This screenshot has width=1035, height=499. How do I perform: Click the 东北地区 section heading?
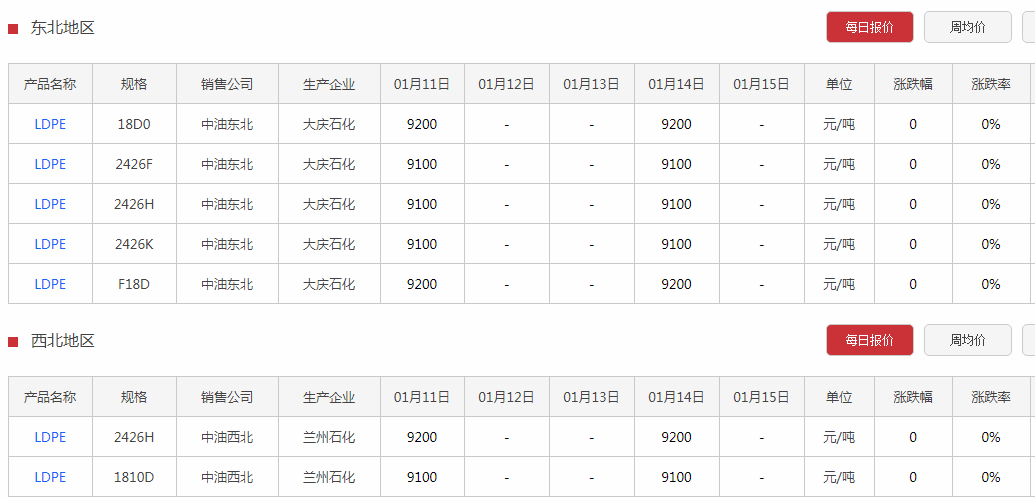coord(63,28)
